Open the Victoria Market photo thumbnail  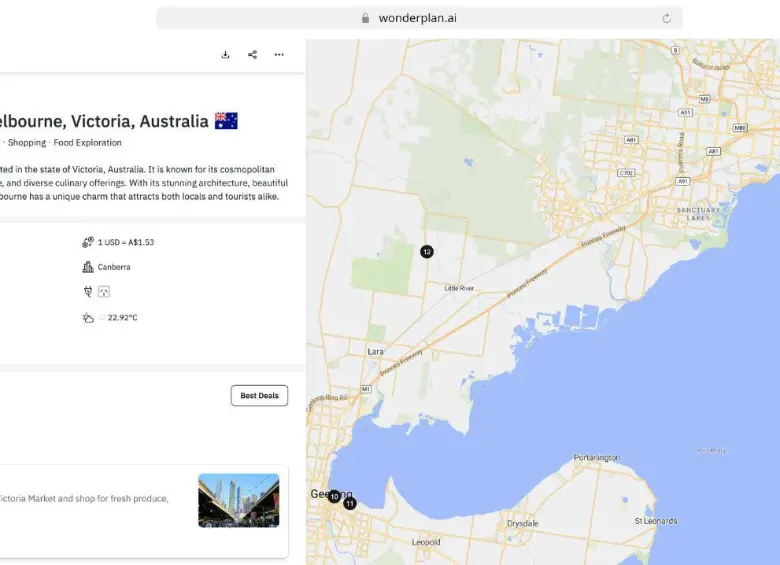tap(238, 500)
